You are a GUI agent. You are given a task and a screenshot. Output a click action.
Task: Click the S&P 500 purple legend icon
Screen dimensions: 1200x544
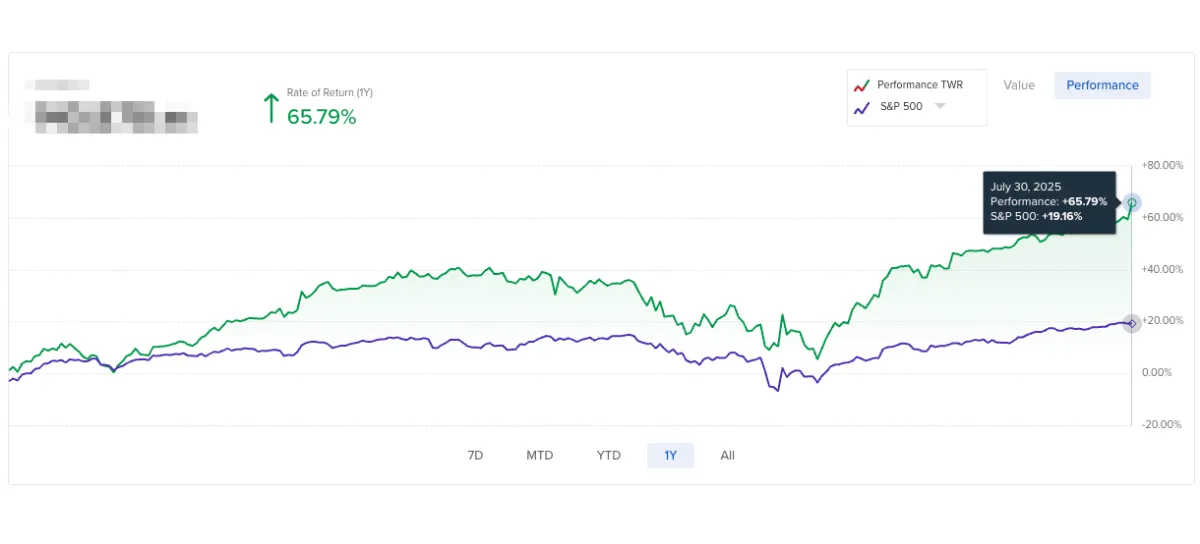863,107
